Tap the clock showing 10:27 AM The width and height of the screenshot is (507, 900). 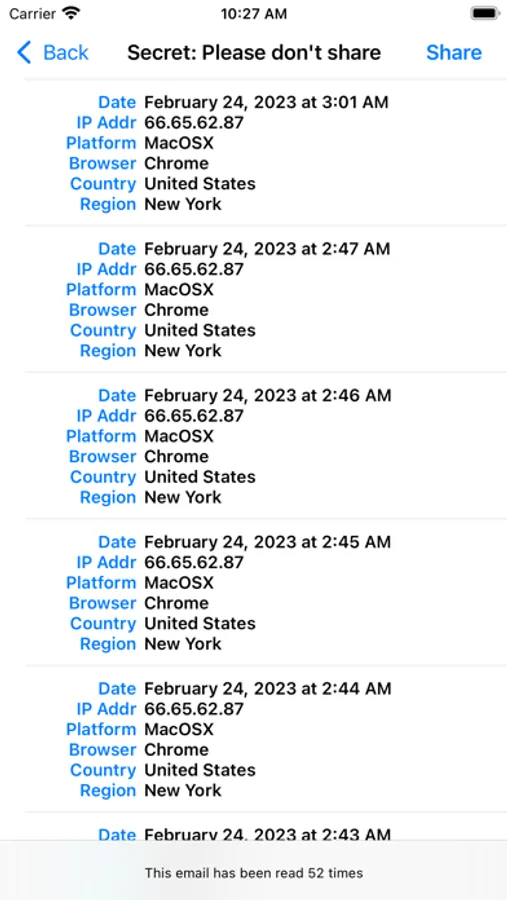tap(253, 13)
